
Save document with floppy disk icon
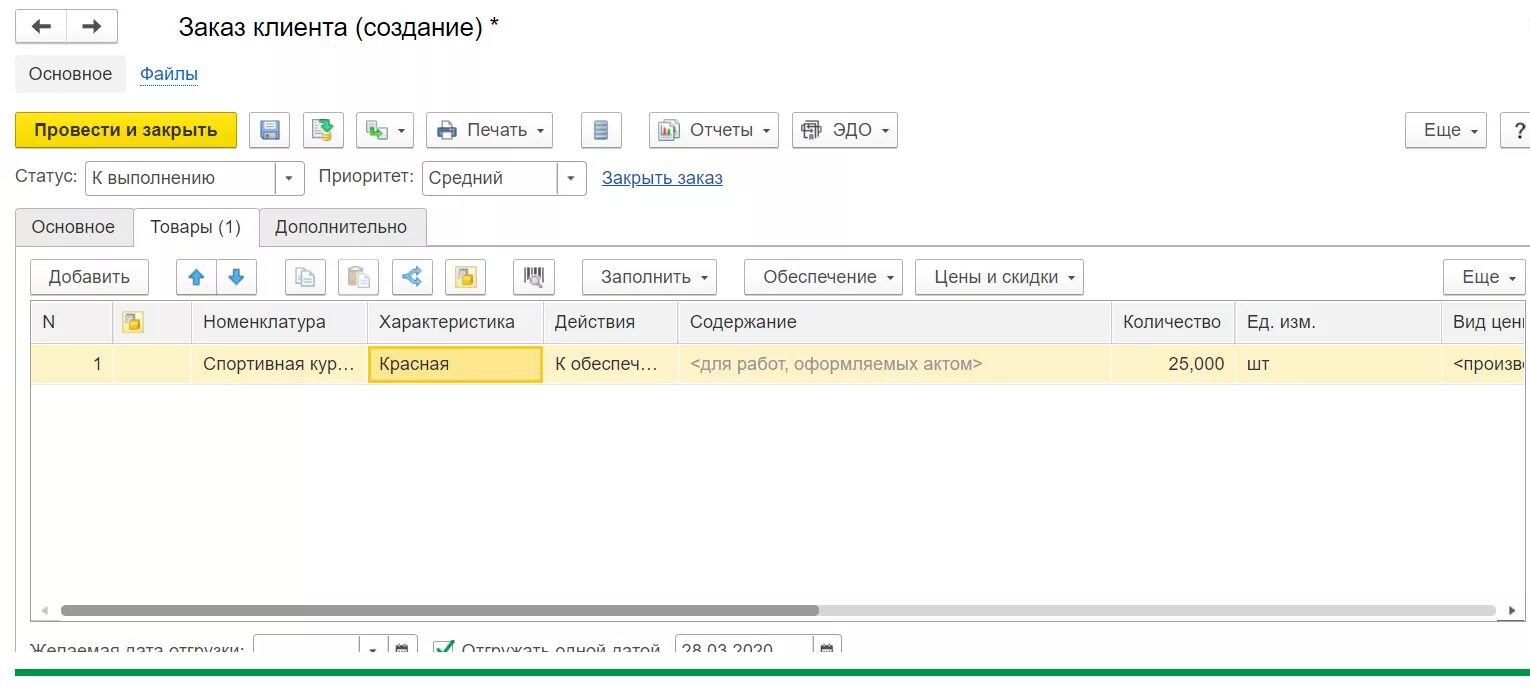269,130
